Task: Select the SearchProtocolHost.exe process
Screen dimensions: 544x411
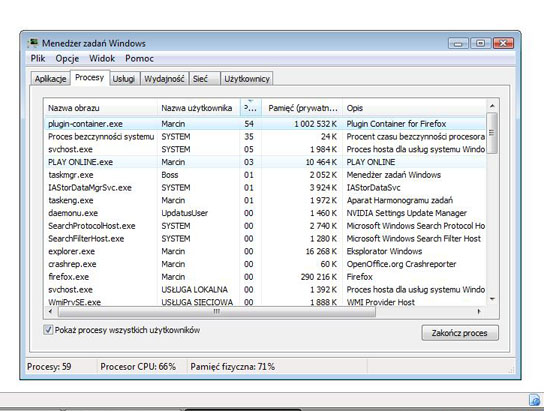Action: (265, 226)
